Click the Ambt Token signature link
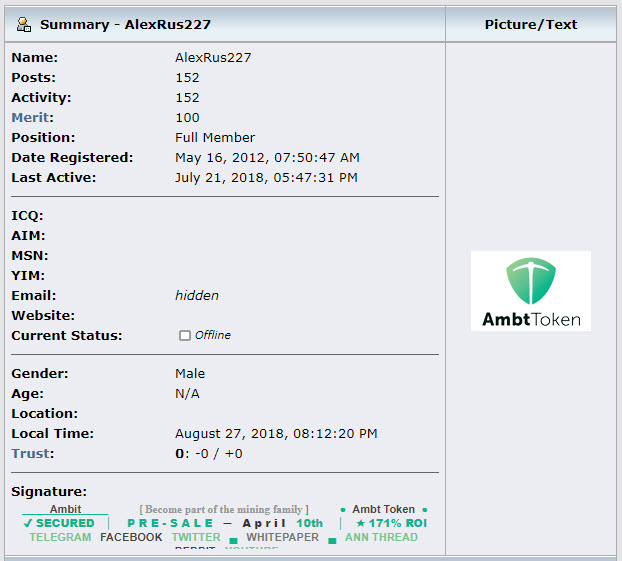The width and height of the screenshot is (622, 561). coord(383,509)
